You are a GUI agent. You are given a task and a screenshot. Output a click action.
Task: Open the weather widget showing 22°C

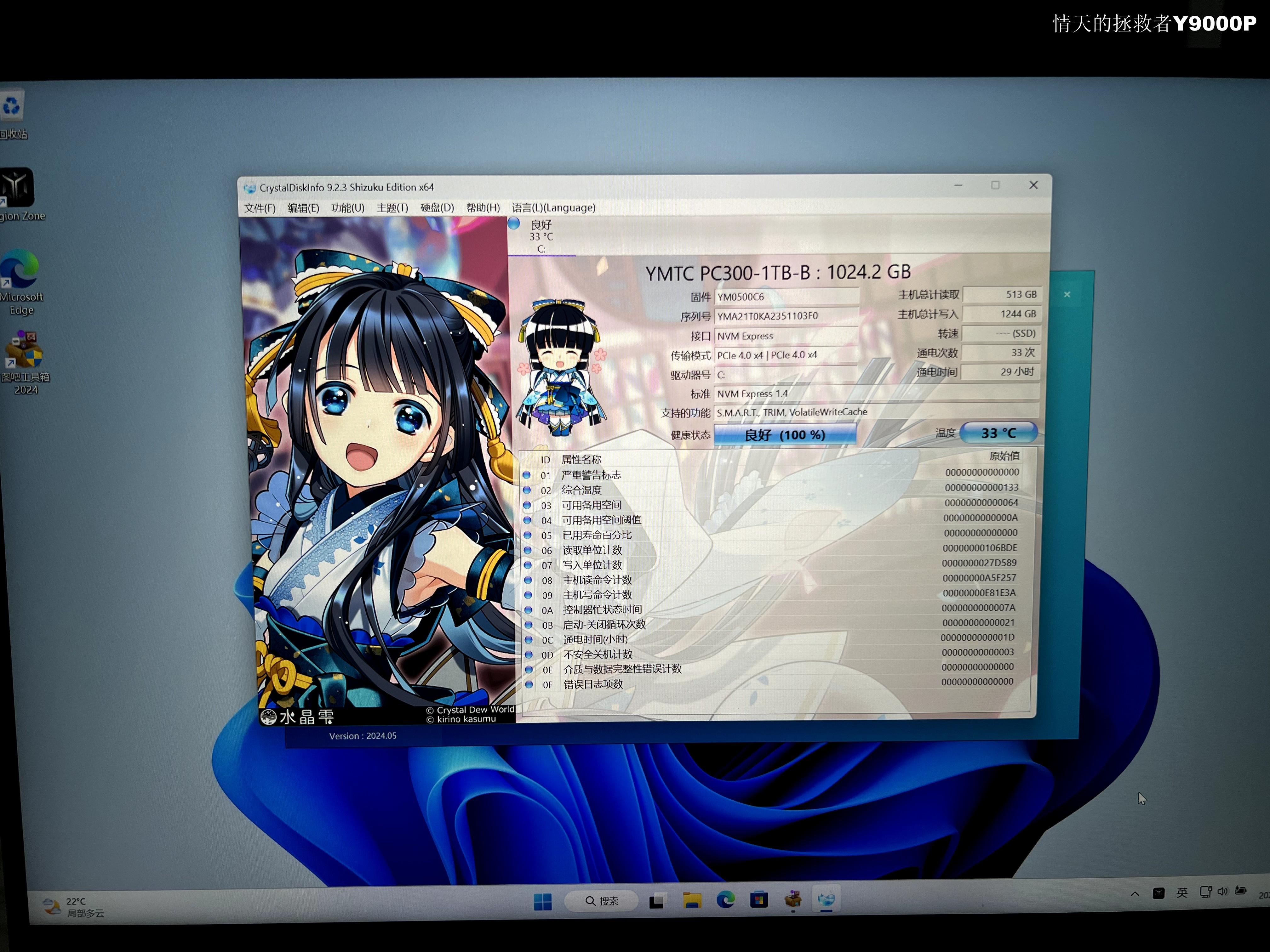pyautogui.click(x=73, y=907)
